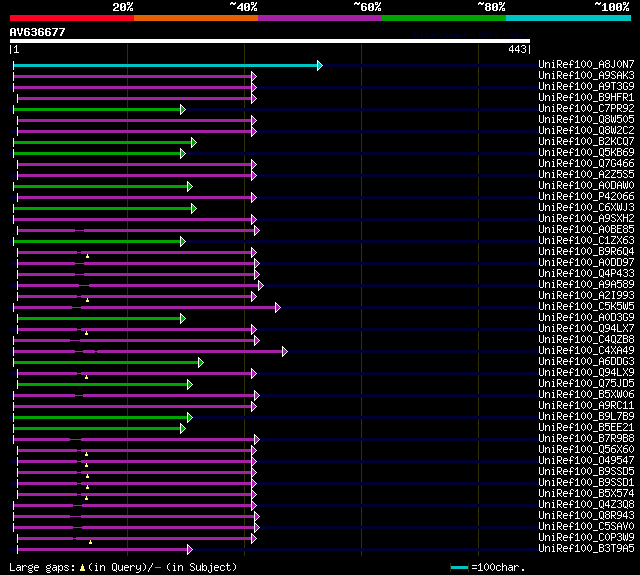Select the UniRef100_B2KCQ7 label
This screenshot has width=640, height=575.
tap(586, 142)
